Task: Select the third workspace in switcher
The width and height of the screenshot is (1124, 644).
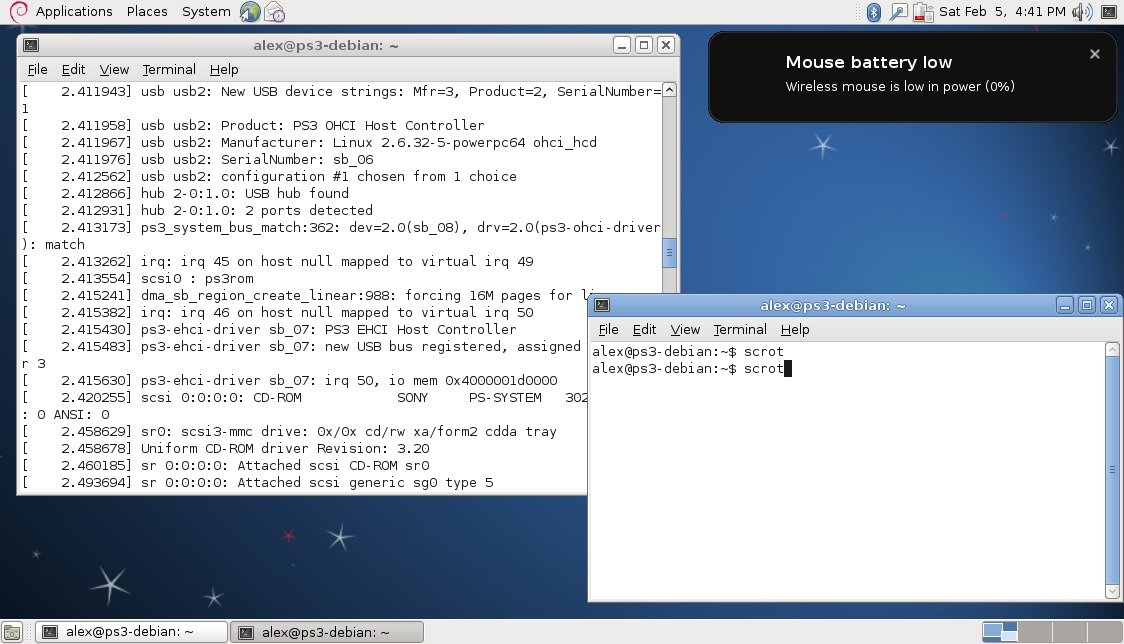Action: [1069, 632]
